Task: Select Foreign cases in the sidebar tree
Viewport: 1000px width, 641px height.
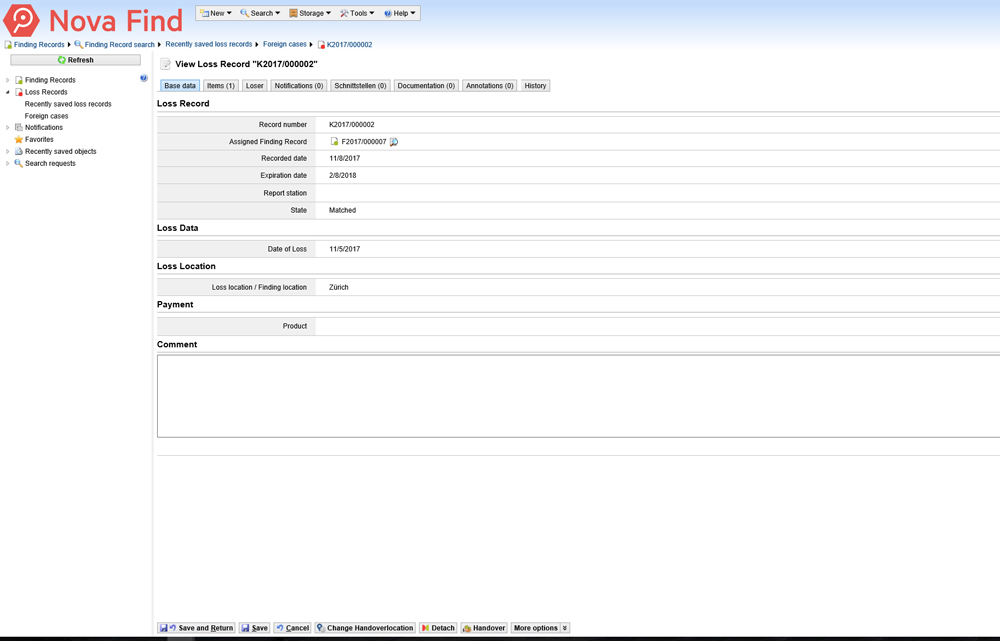Action: click(47, 116)
